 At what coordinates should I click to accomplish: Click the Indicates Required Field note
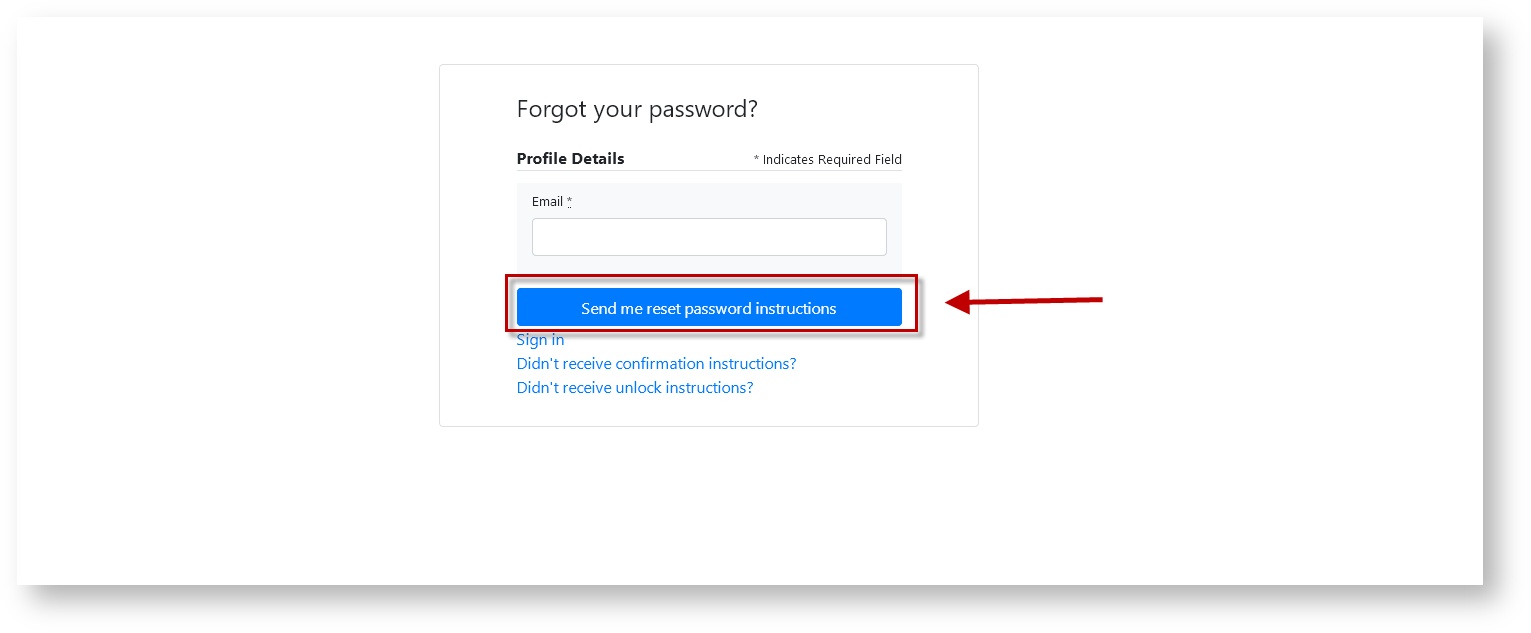827,160
